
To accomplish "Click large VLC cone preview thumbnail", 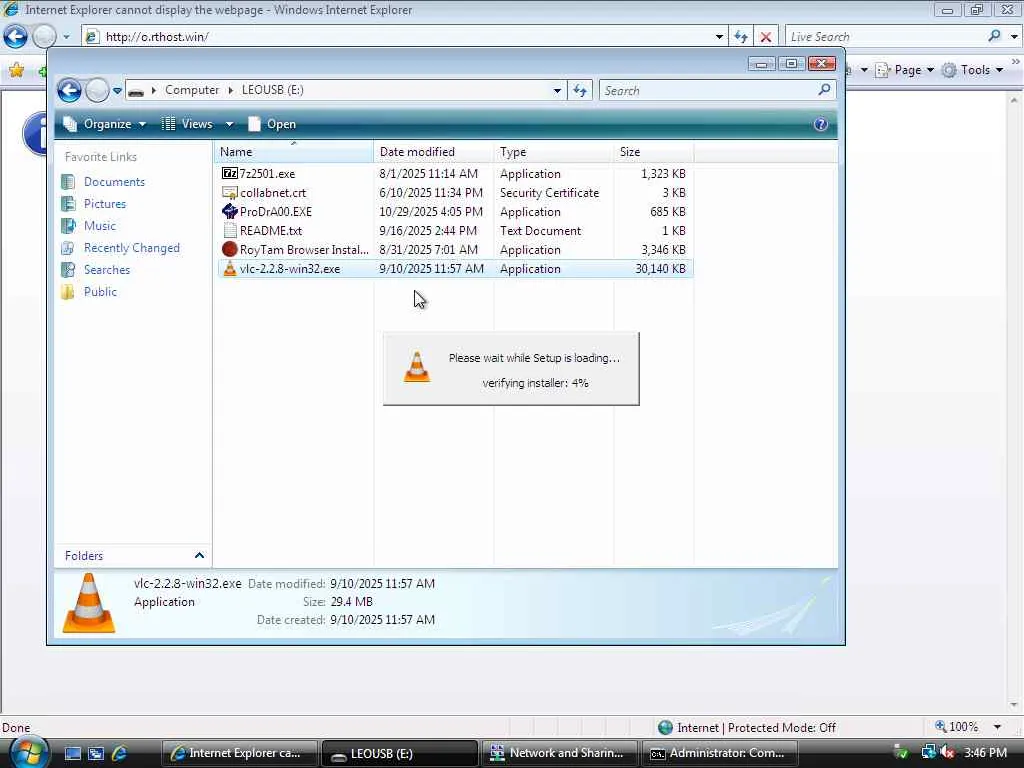I will coord(89,603).
